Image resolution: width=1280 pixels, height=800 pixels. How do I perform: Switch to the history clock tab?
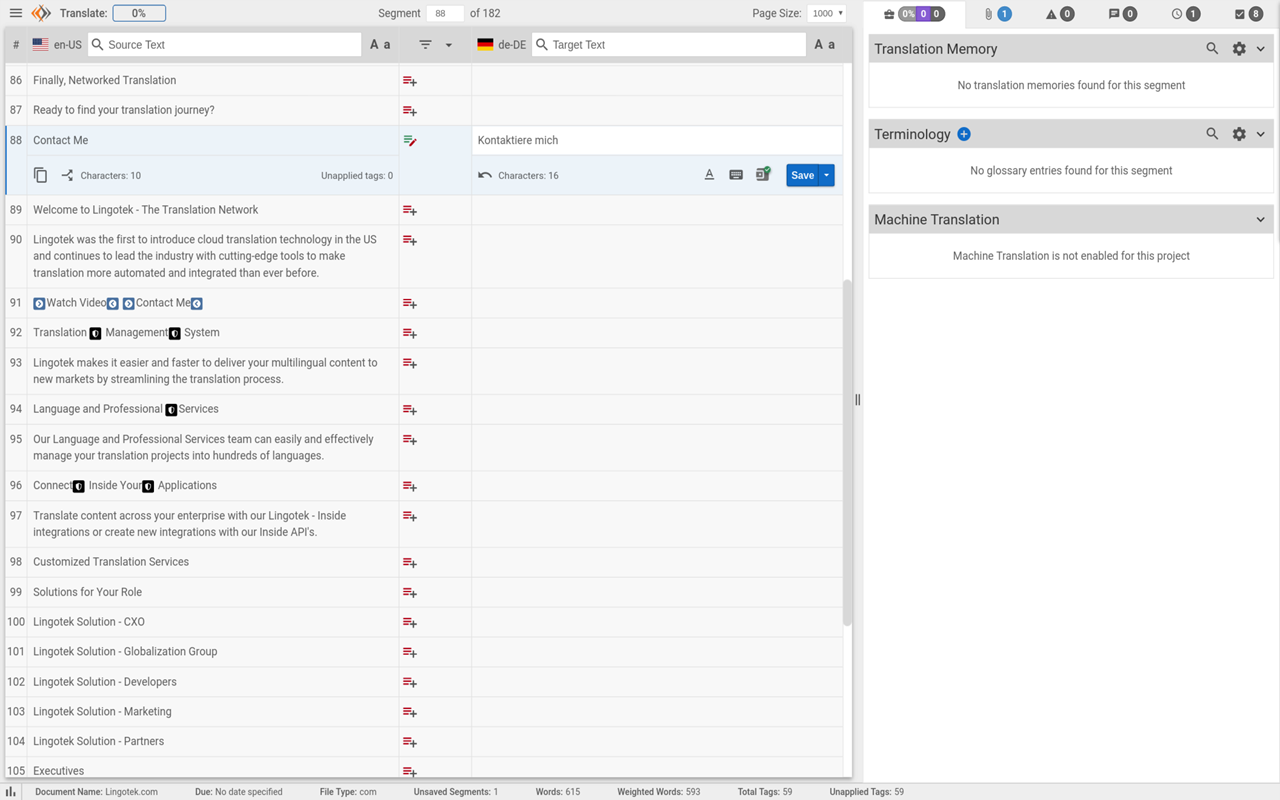(x=1185, y=14)
